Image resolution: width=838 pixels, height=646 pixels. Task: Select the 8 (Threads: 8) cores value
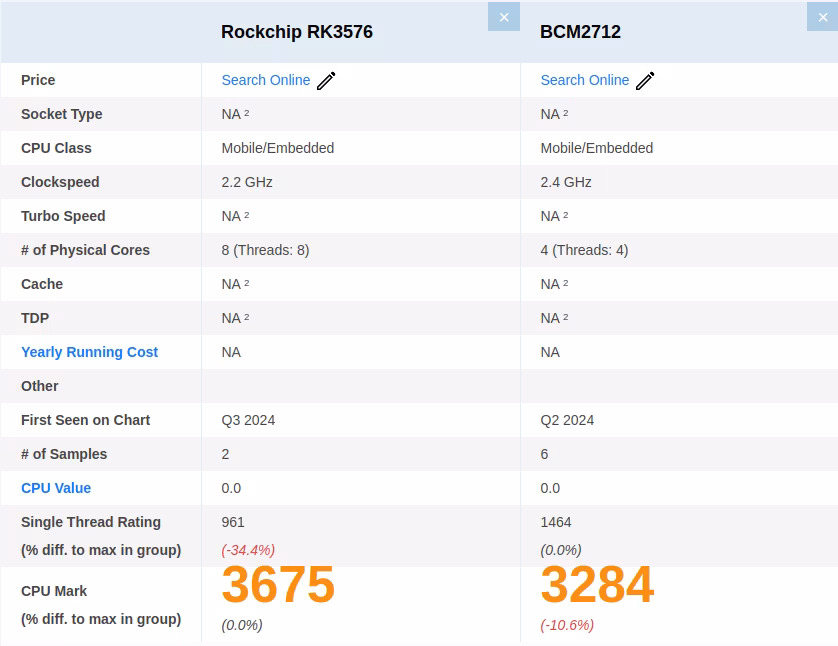coord(265,250)
